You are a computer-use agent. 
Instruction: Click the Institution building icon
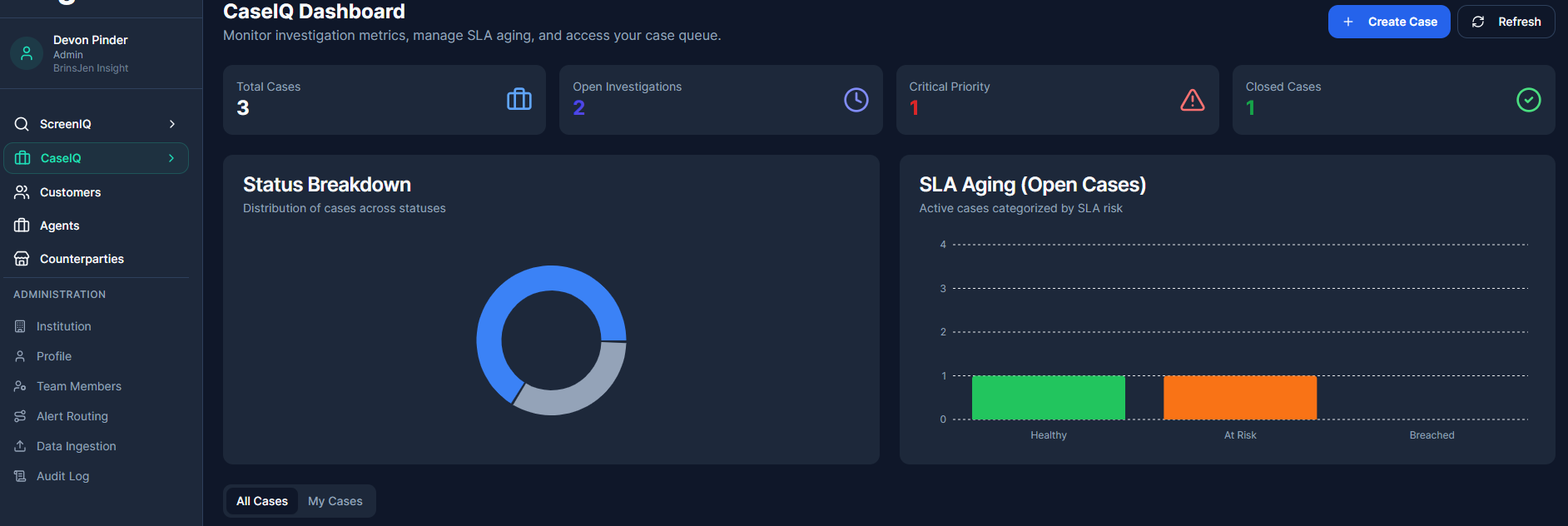tap(20, 326)
